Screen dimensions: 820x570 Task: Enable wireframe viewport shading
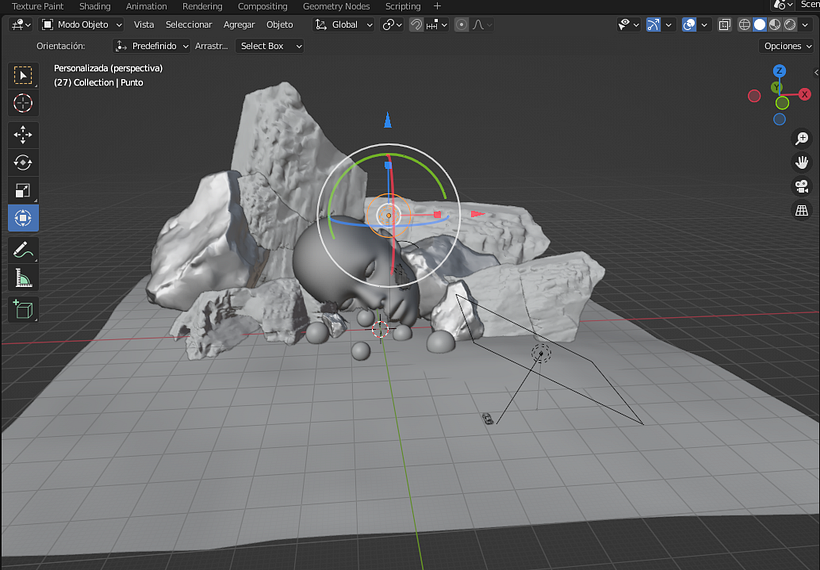pos(745,25)
